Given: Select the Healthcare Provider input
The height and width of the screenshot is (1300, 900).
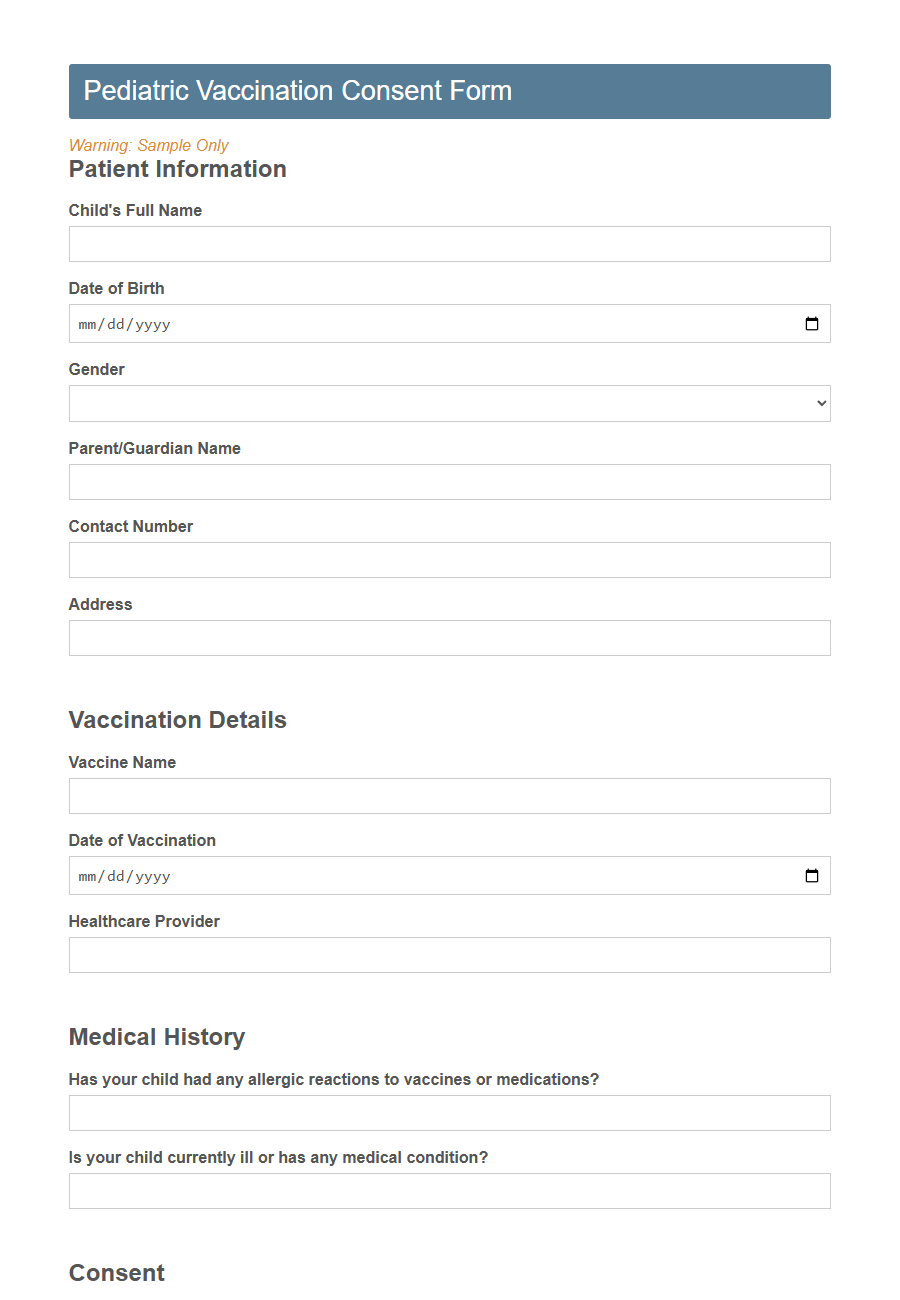Looking at the screenshot, I should coord(449,954).
